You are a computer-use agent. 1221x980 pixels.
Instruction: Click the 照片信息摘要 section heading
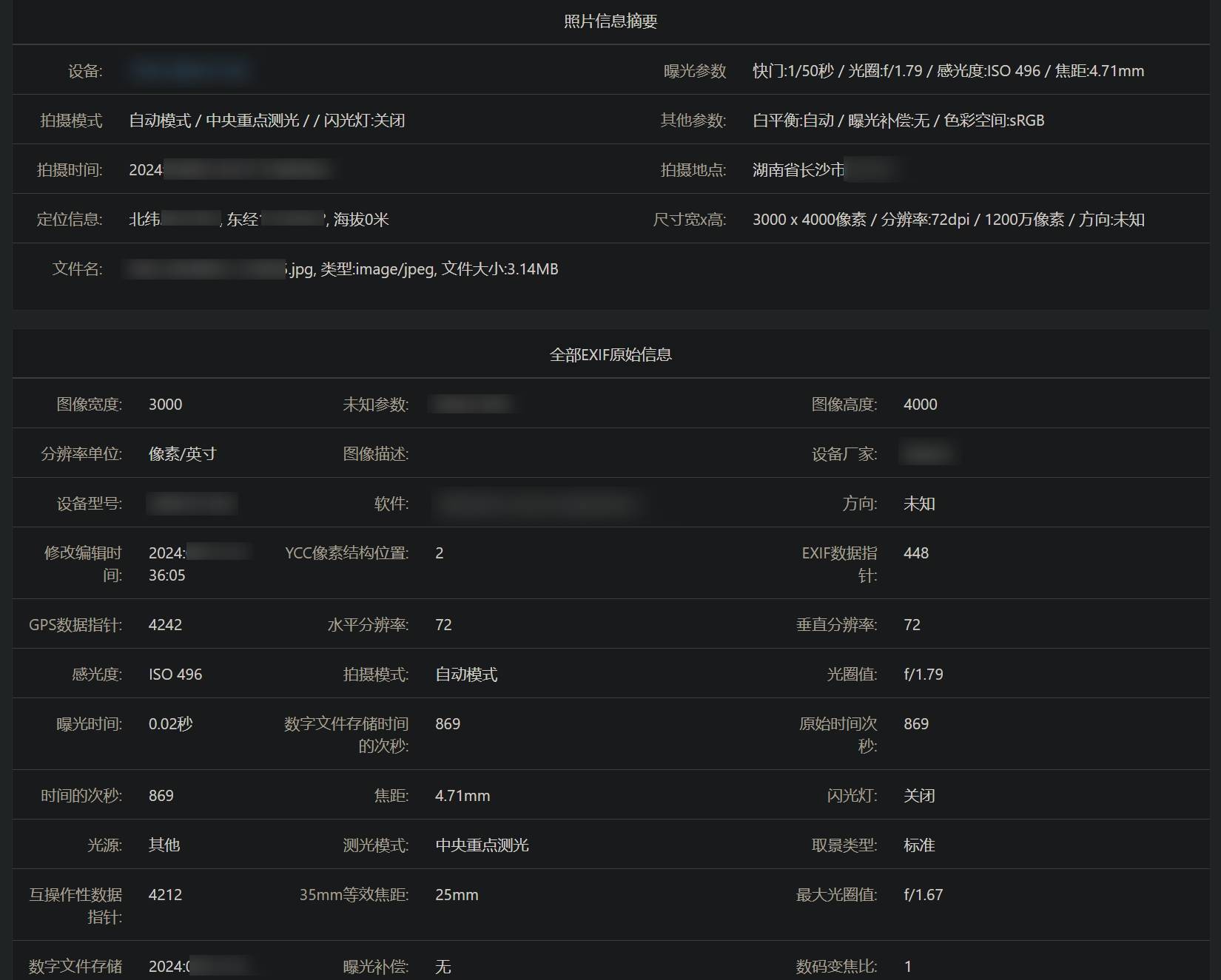[610, 21]
